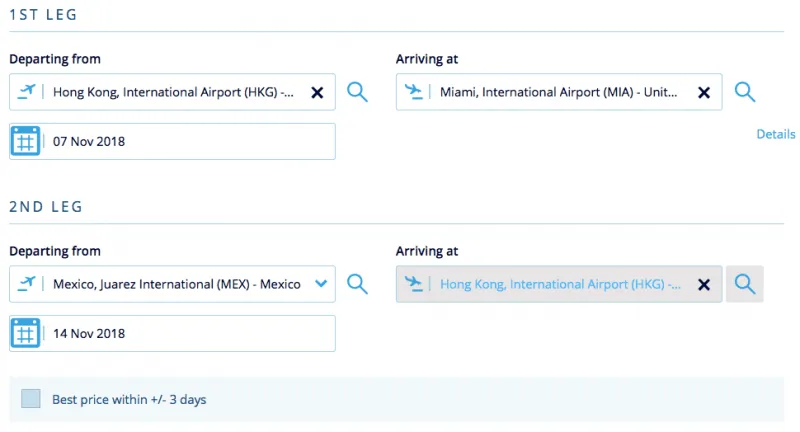Click landing plane icon in Miami field
This screenshot has height=432, width=800.
coord(413,92)
